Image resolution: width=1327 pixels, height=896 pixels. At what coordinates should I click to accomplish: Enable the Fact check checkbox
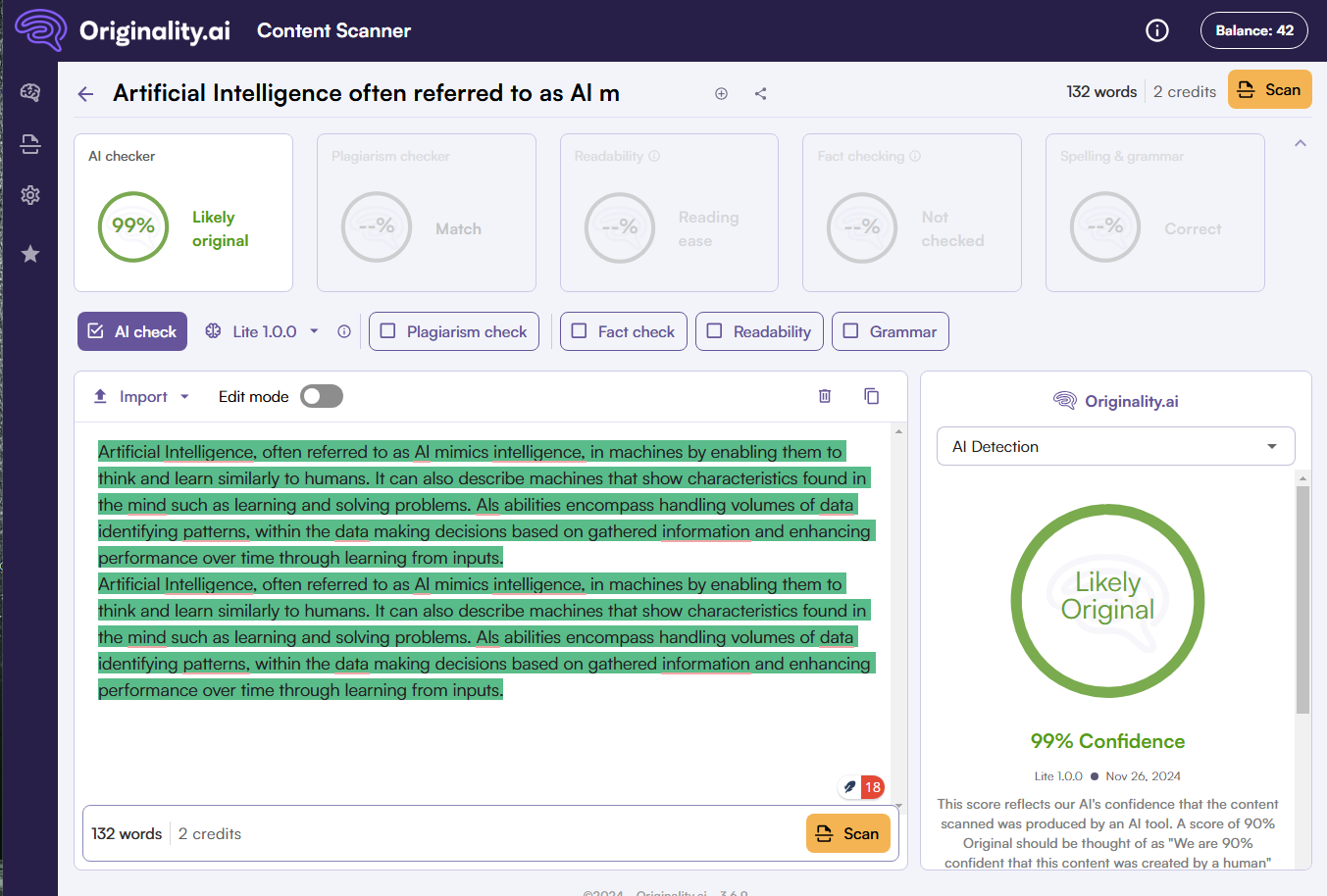(580, 331)
